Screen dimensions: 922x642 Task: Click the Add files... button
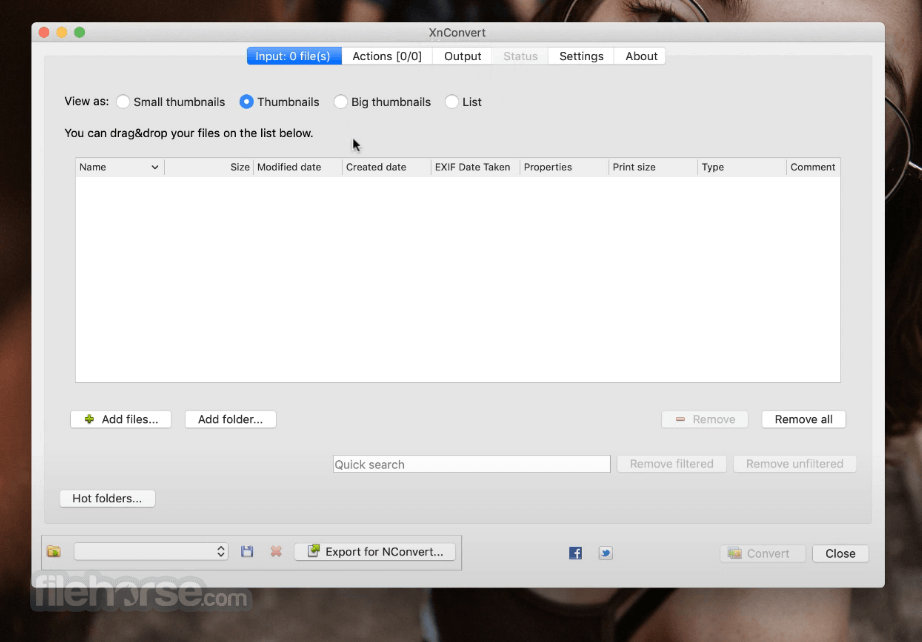[x=121, y=419]
